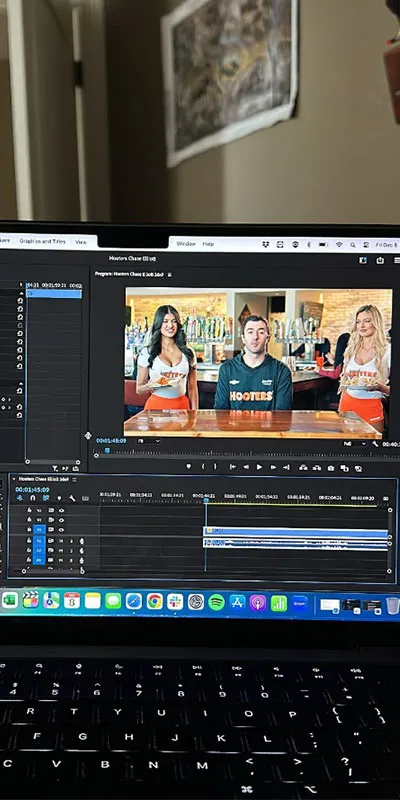Screen dimensions: 400x800
Task: Click the Lift button in Program monitor
Action: pyautogui.click(x=303, y=467)
